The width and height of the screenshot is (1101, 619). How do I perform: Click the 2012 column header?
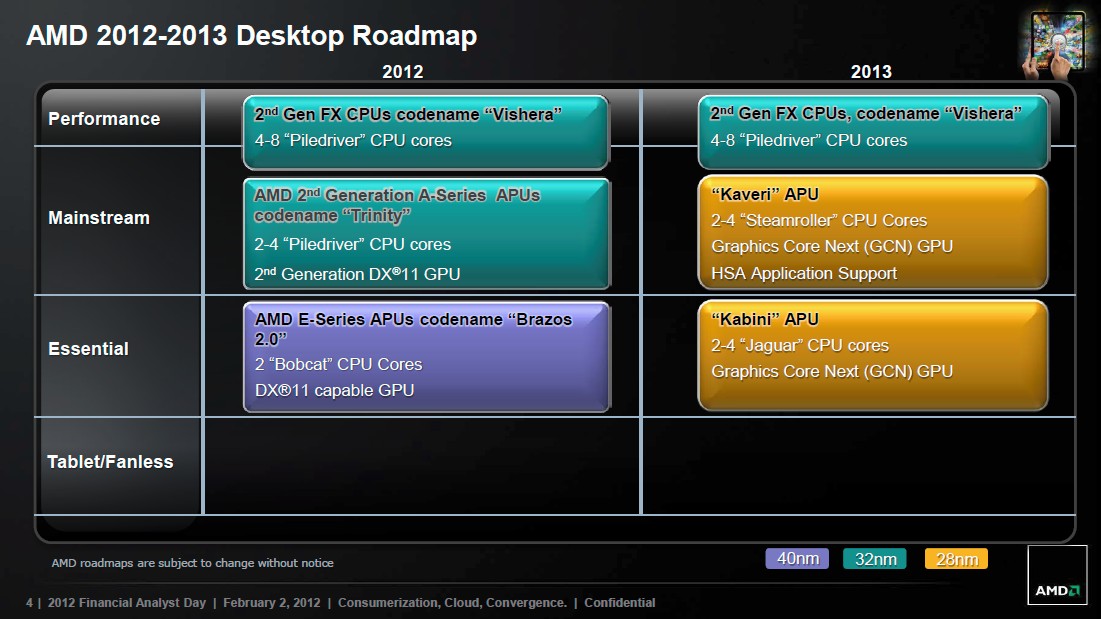[x=402, y=72]
